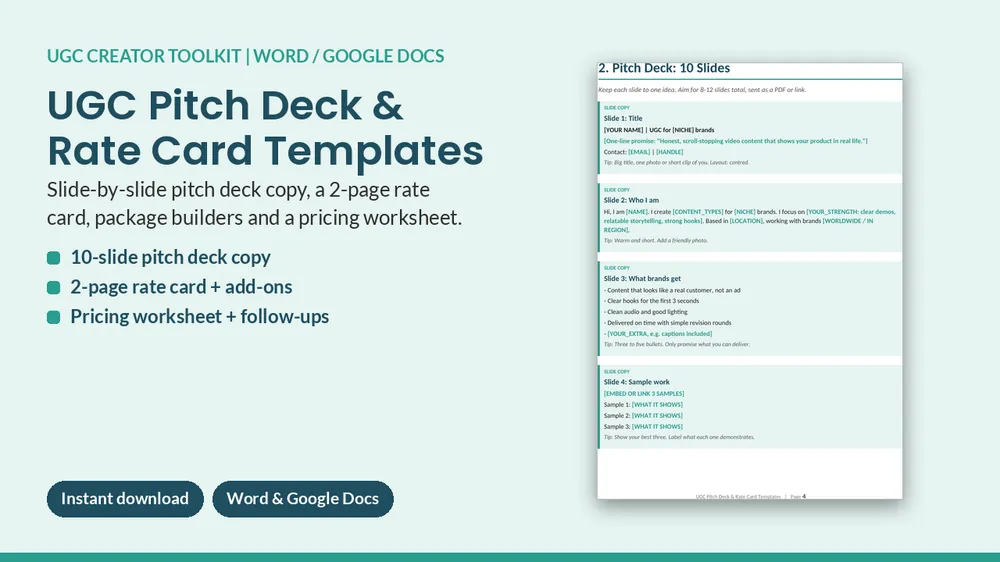Click the 'UGC Pitch Deck & Rate Card Templates' main title
This screenshot has width=1000, height=562.
[x=265, y=128]
